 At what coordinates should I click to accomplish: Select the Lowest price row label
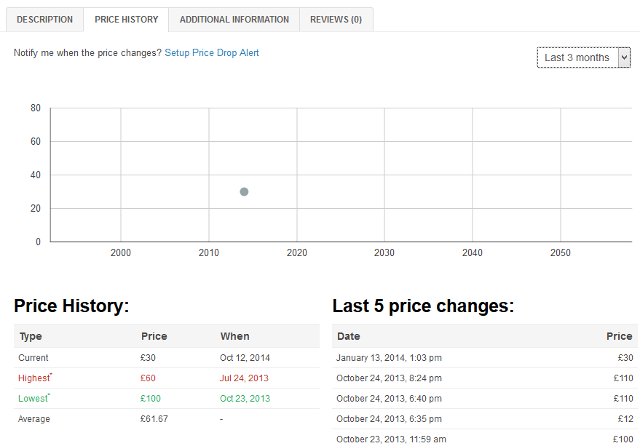[x=34, y=399]
